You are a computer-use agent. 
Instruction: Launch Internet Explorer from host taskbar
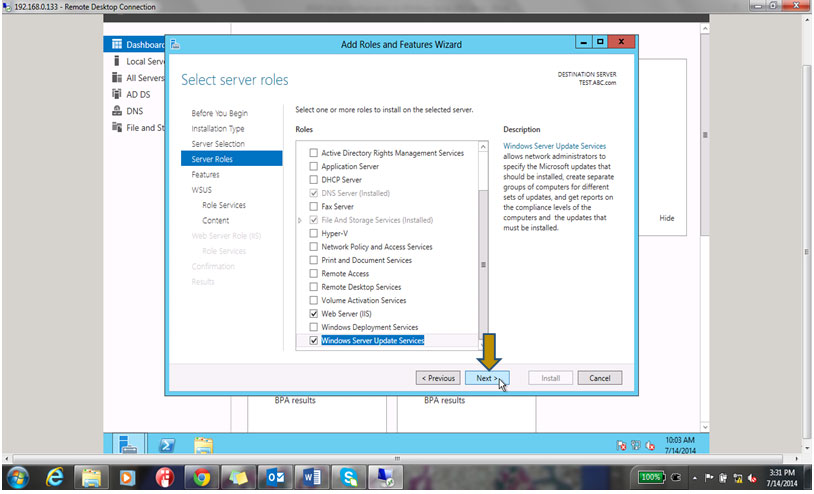[x=55, y=477]
